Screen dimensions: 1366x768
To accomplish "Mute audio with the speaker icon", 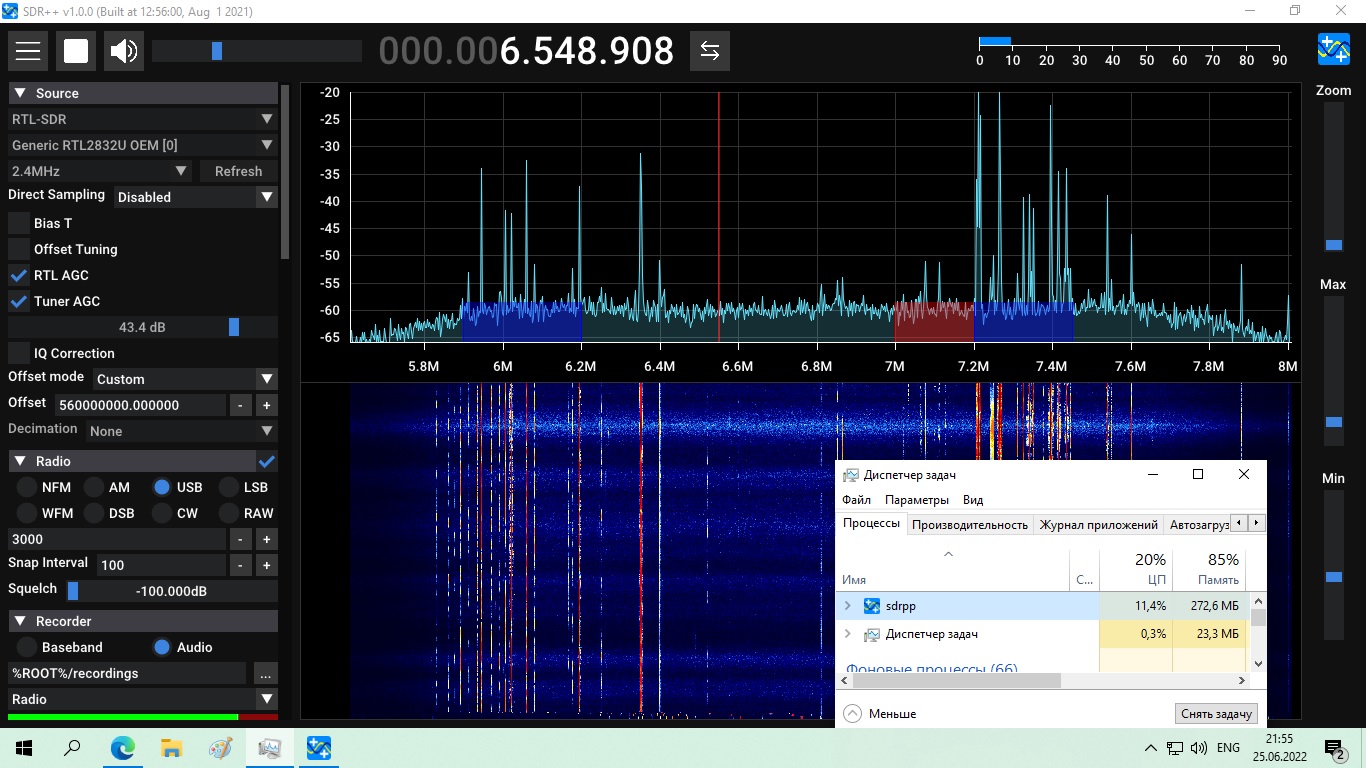I will click(124, 51).
